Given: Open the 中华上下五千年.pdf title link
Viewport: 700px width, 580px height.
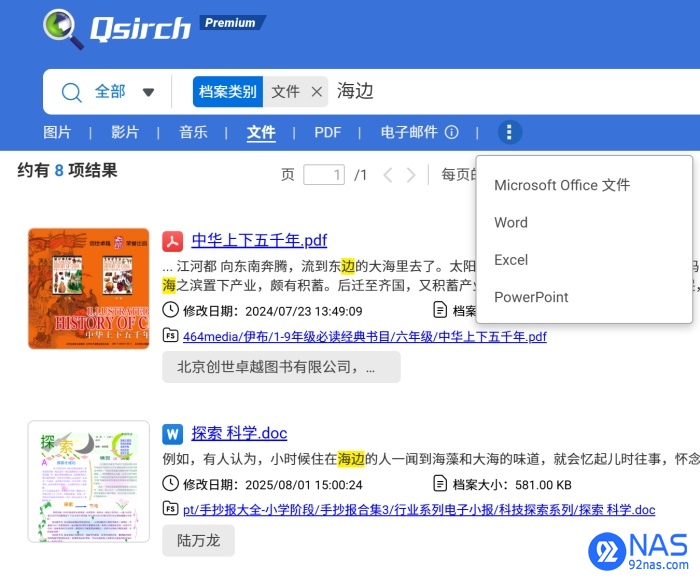Looking at the screenshot, I should [x=259, y=241].
